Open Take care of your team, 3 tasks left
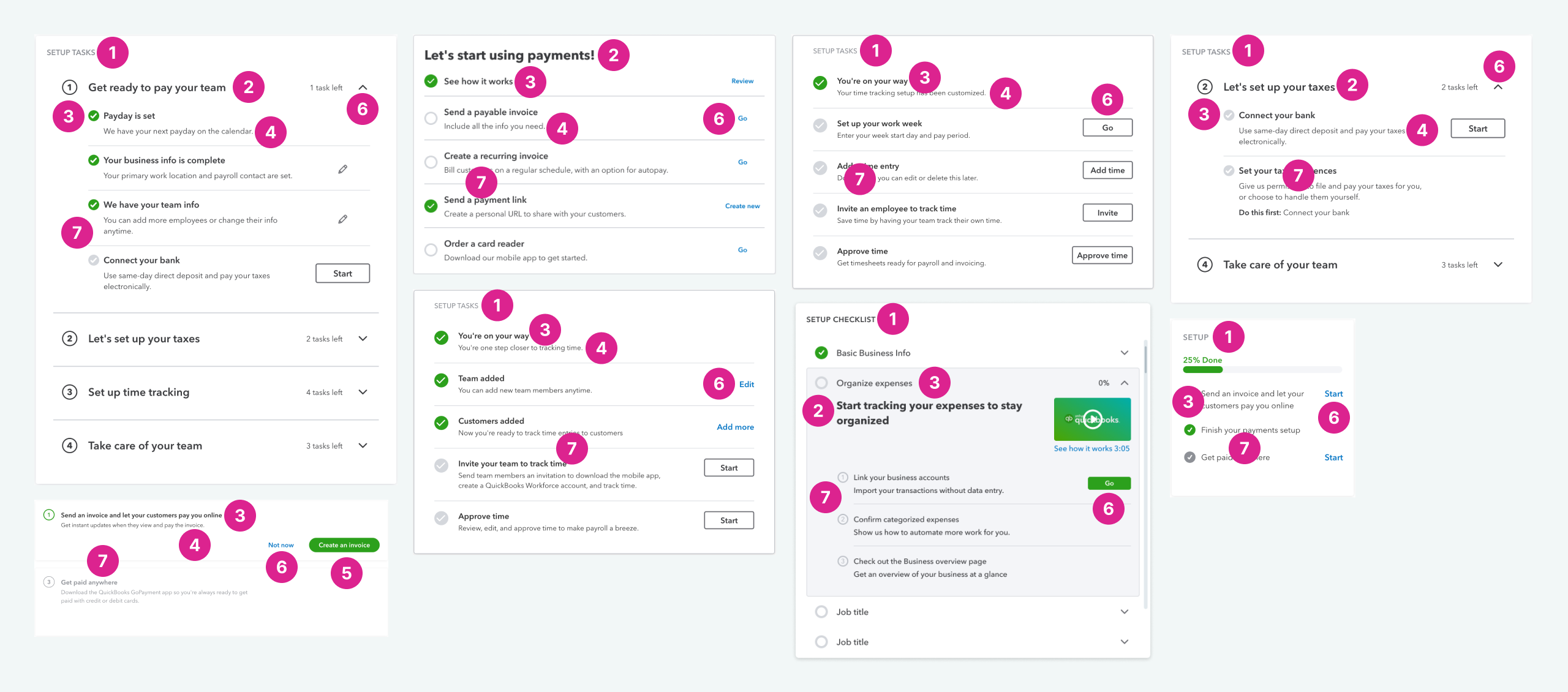1568x692 pixels. (363, 446)
